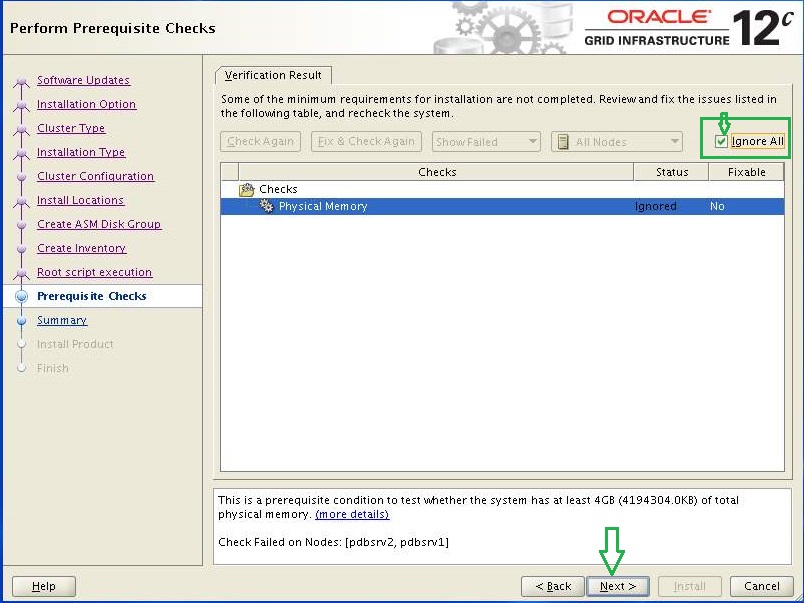This screenshot has height=603, width=804.
Task: Click the server icon in All Nodes dropdown
Action: (x=563, y=142)
